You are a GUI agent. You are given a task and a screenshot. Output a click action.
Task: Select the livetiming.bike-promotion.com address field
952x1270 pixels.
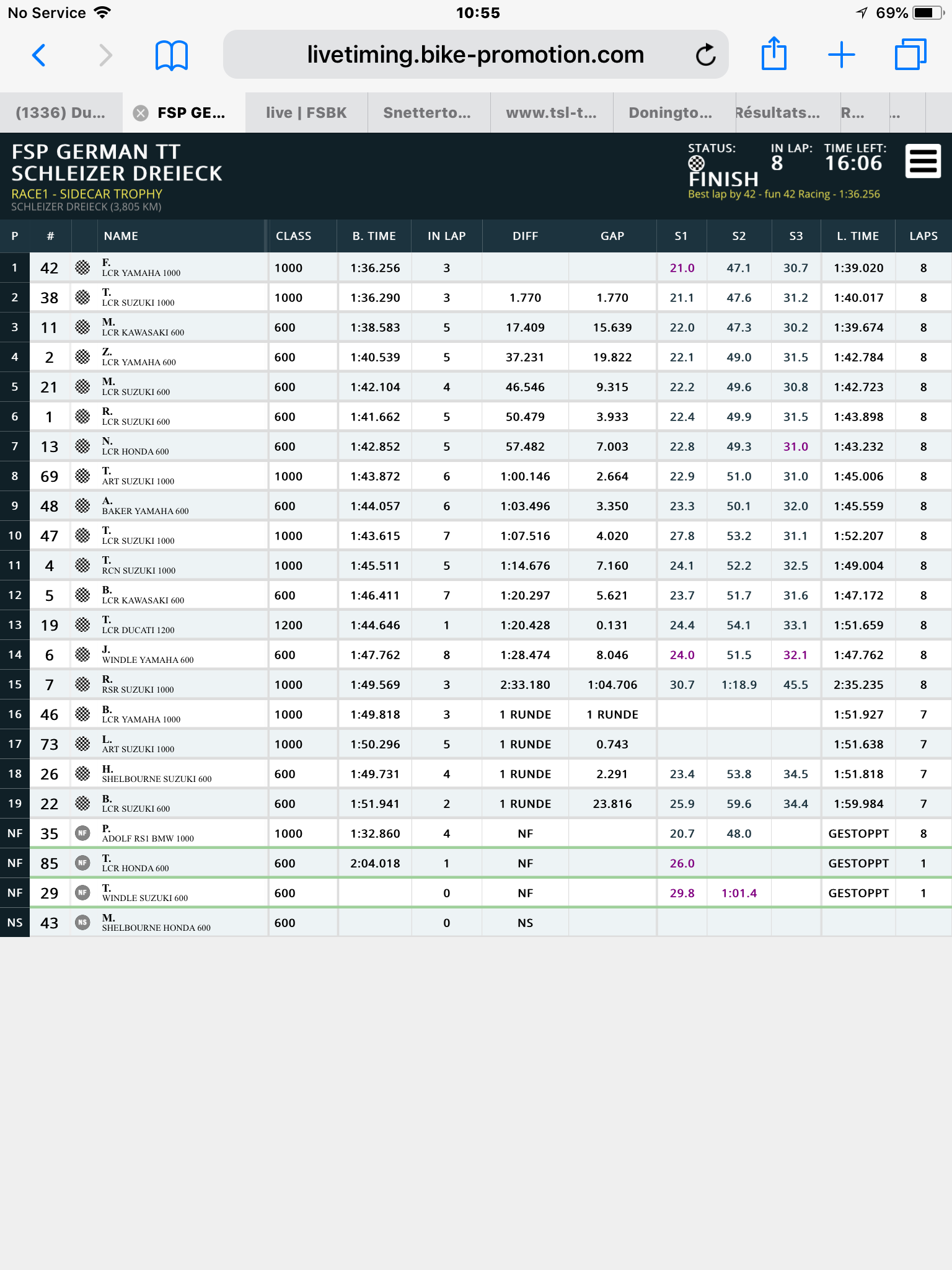(475, 55)
